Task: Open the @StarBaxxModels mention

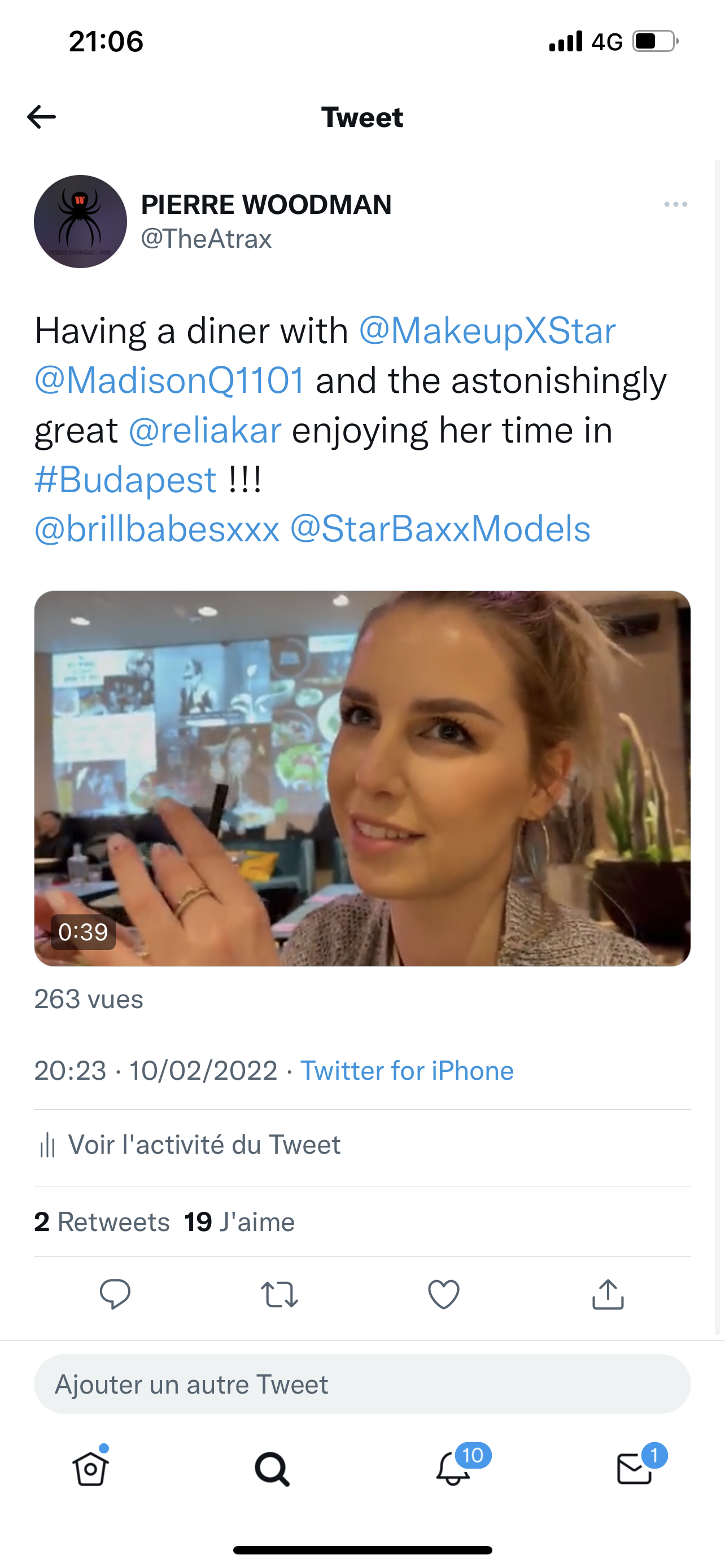Action: click(x=439, y=529)
